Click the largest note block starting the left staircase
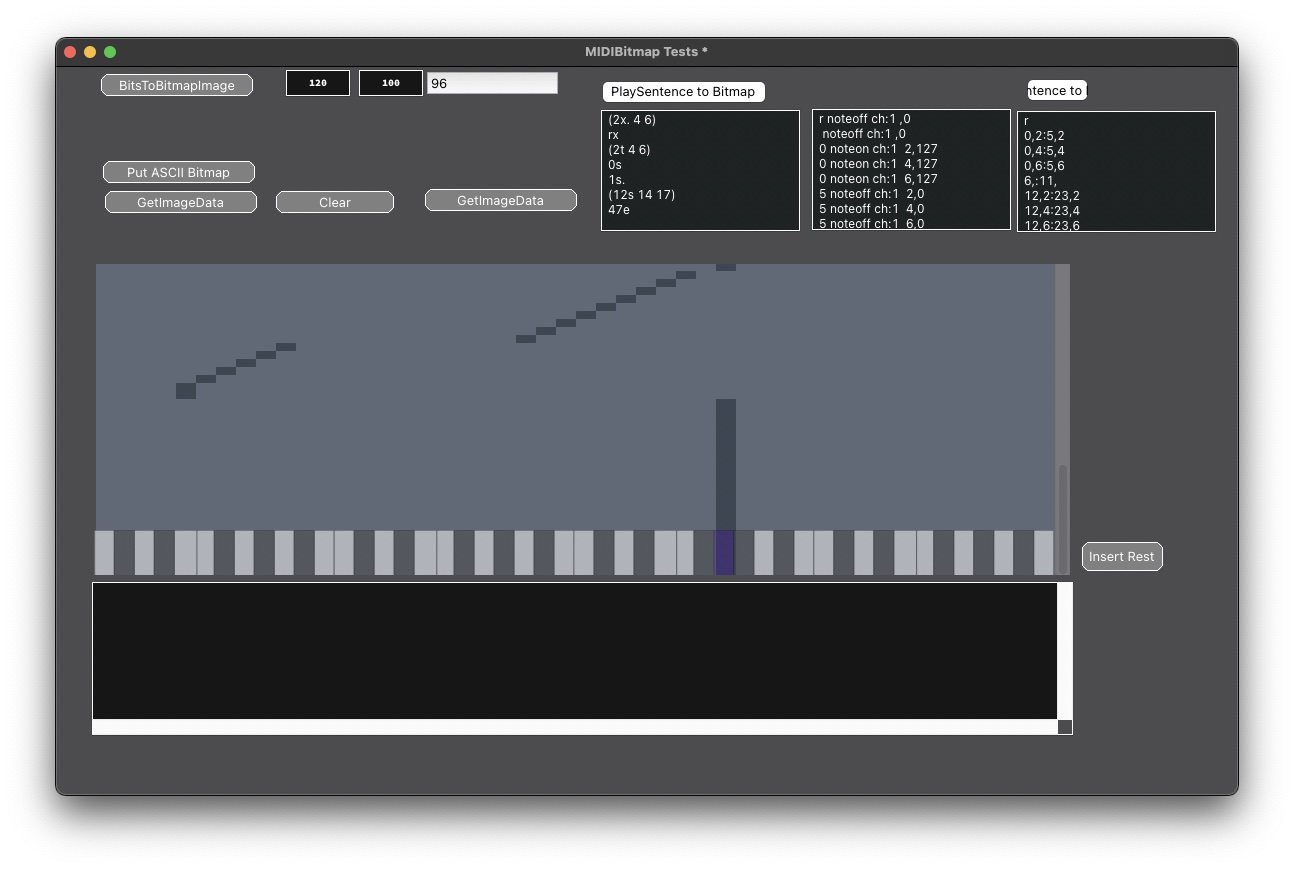Image resolution: width=1294 pixels, height=869 pixels. coord(186,391)
